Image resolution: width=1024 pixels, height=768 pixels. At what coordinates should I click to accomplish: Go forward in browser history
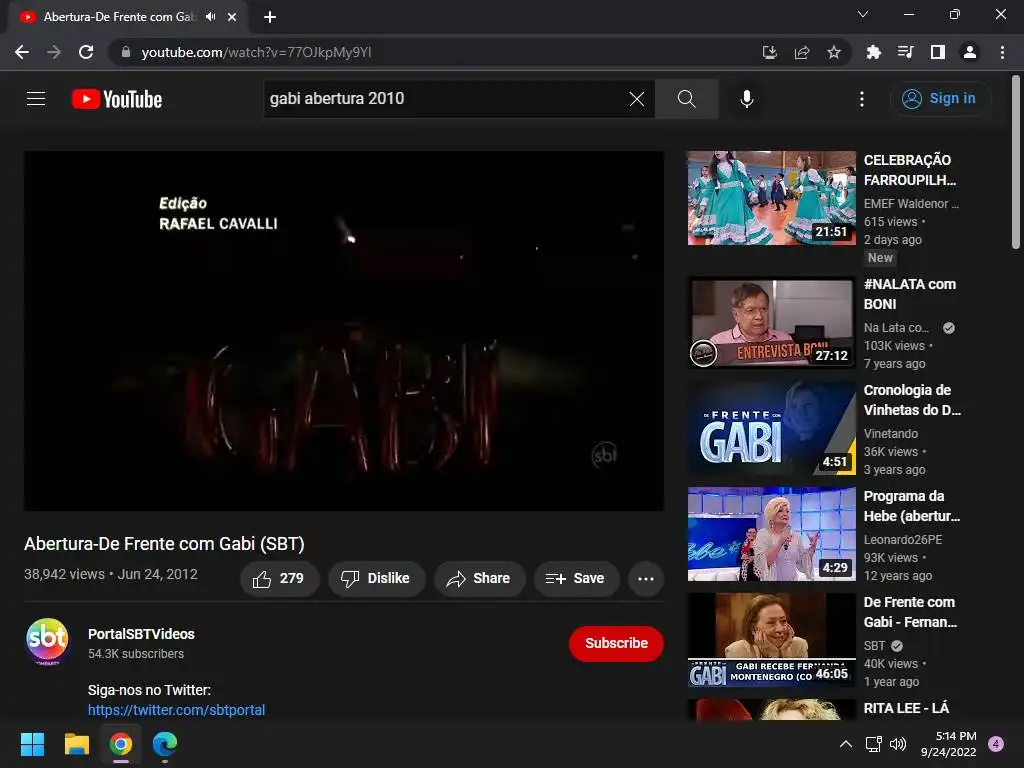tap(54, 52)
